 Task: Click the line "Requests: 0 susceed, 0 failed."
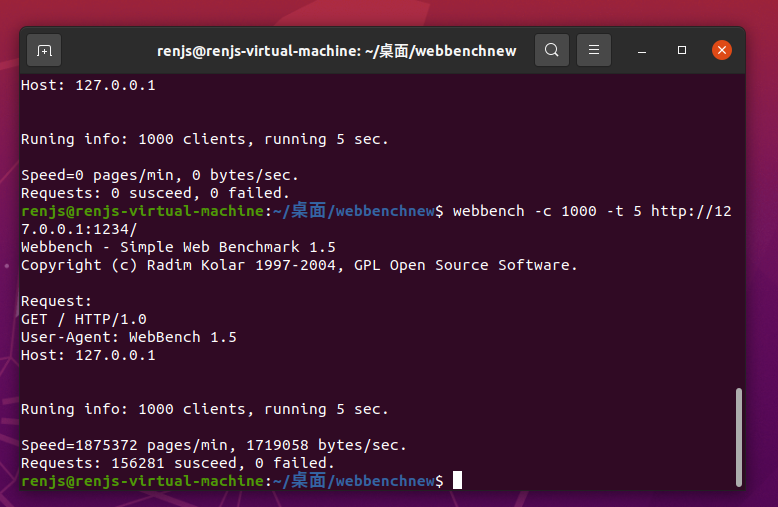coord(155,193)
